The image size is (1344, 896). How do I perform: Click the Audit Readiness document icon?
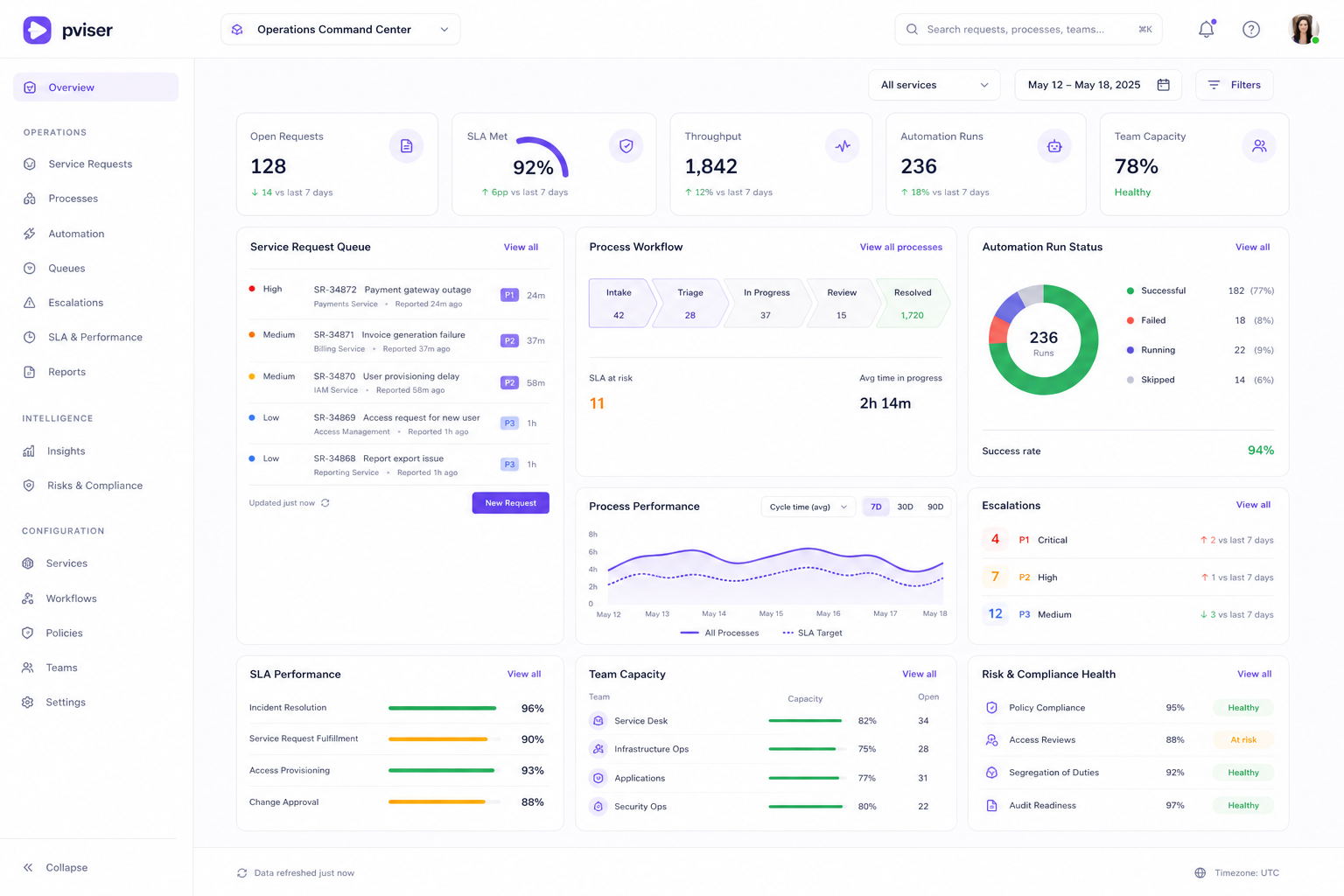992,806
